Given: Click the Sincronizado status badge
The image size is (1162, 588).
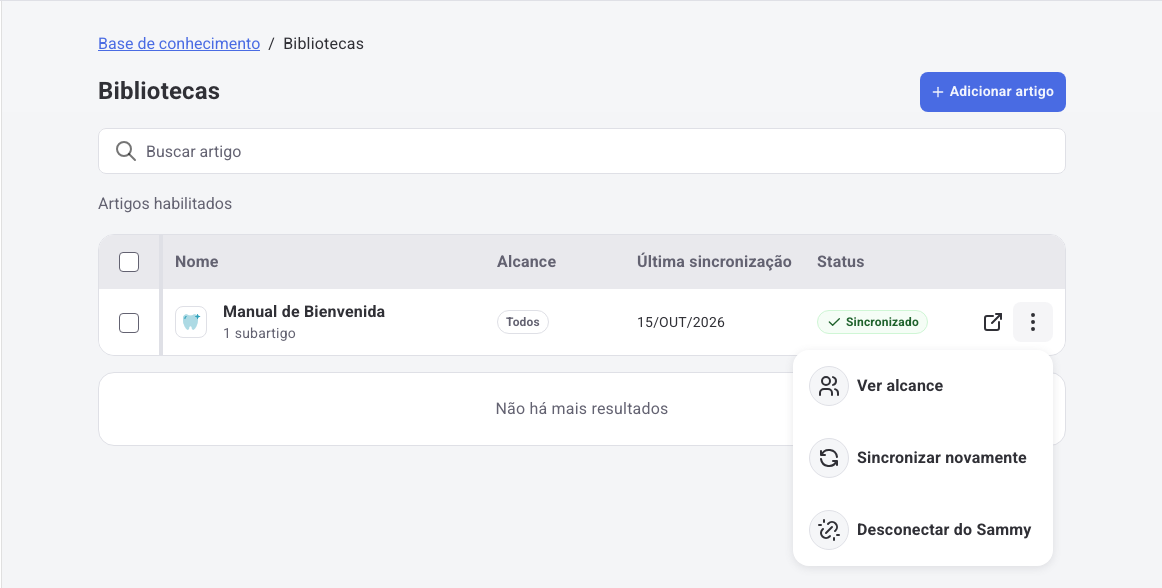Looking at the screenshot, I should [872, 322].
